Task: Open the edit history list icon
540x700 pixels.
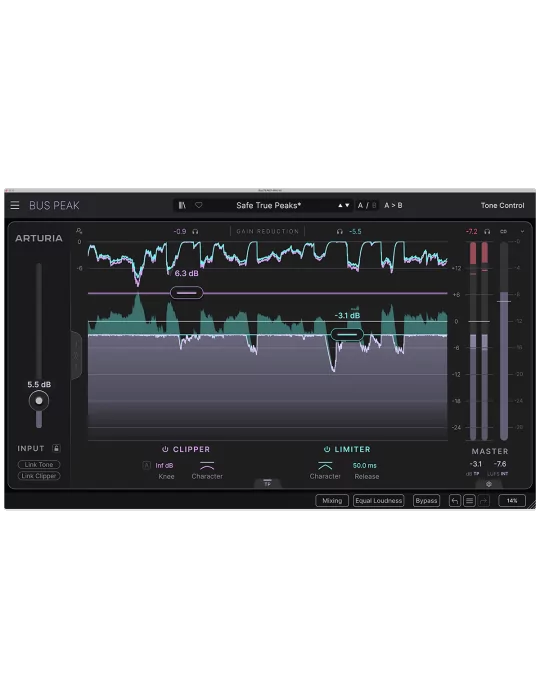Action: coord(469,501)
